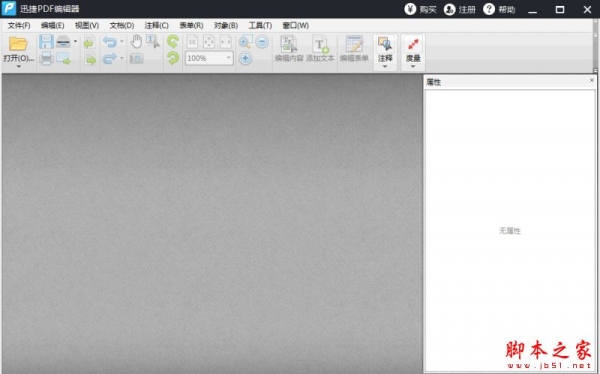The height and width of the screenshot is (374, 600).
Task: Select the Snapshot camera tool
Action: pos(136,59)
